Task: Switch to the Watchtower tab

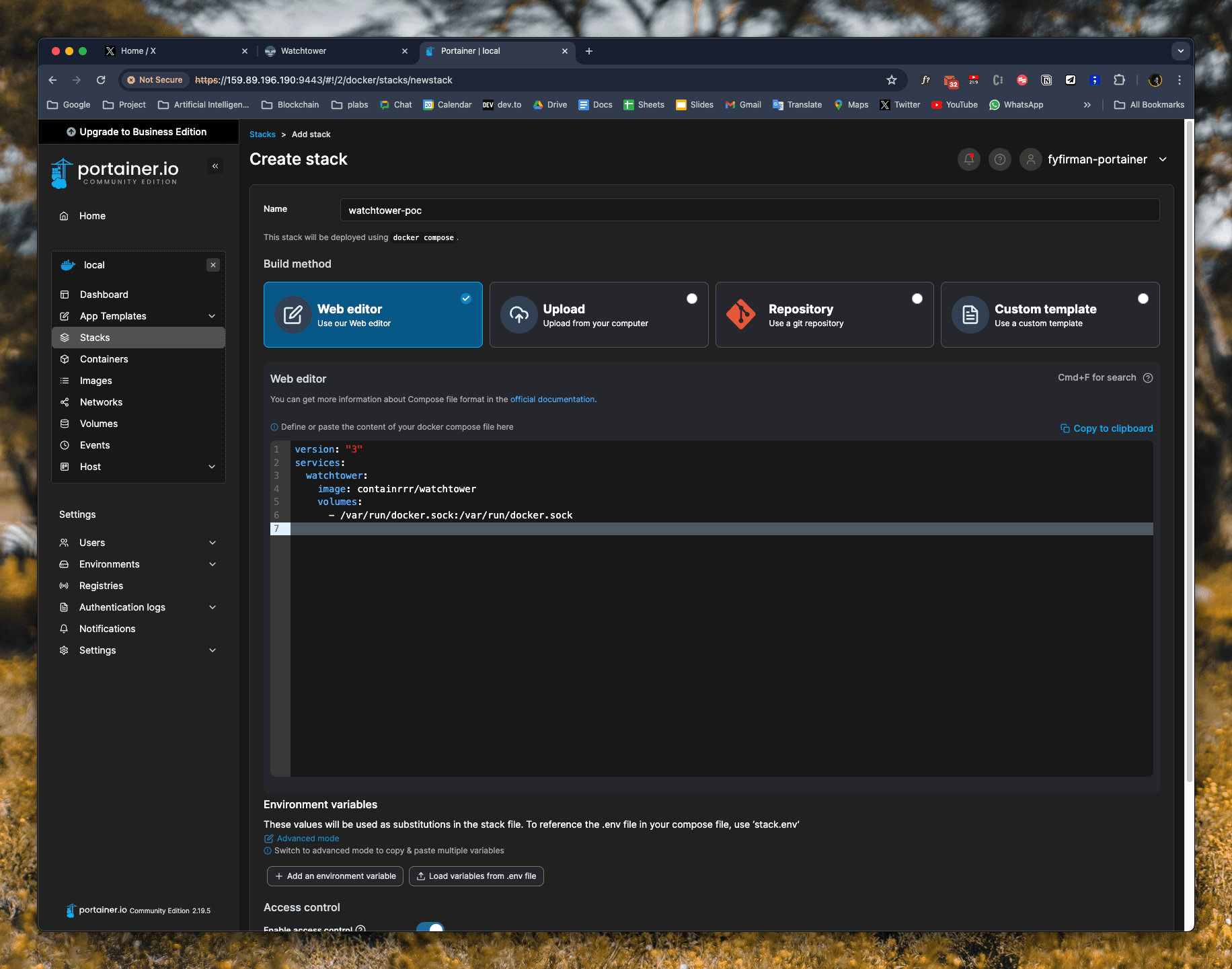Action: (x=336, y=51)
